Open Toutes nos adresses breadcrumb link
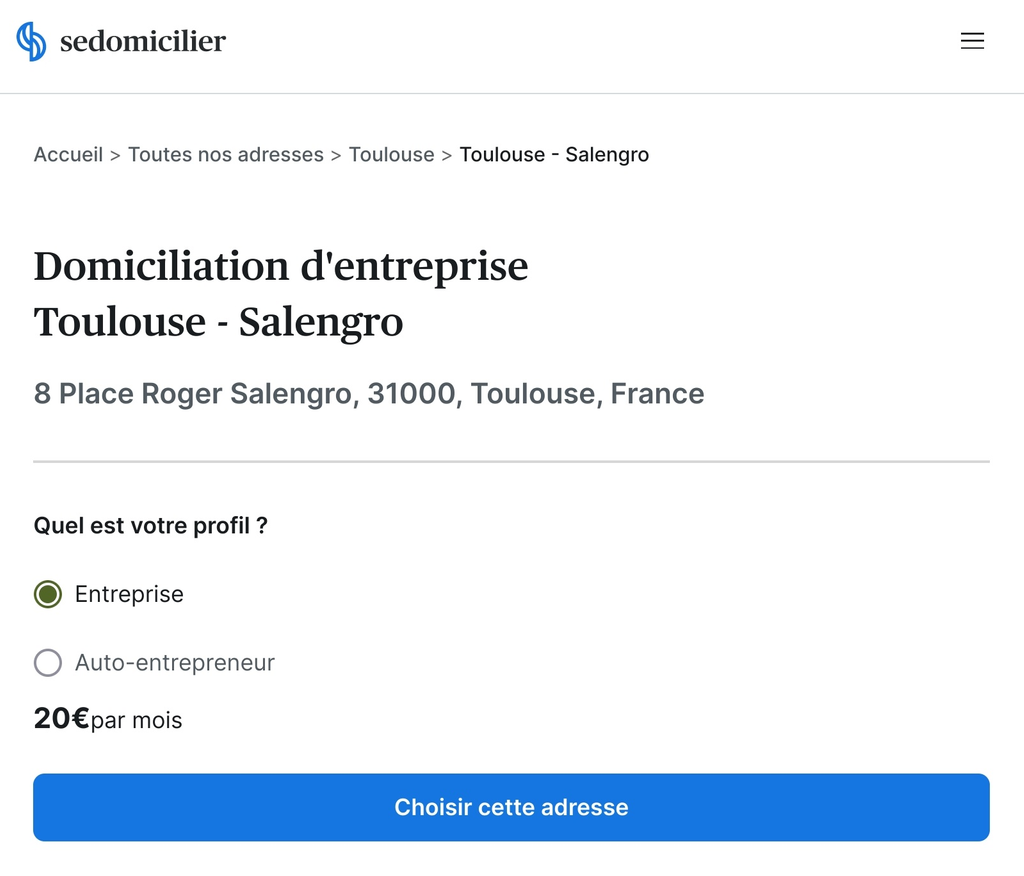1024x876 pixels. coord(226,155)
